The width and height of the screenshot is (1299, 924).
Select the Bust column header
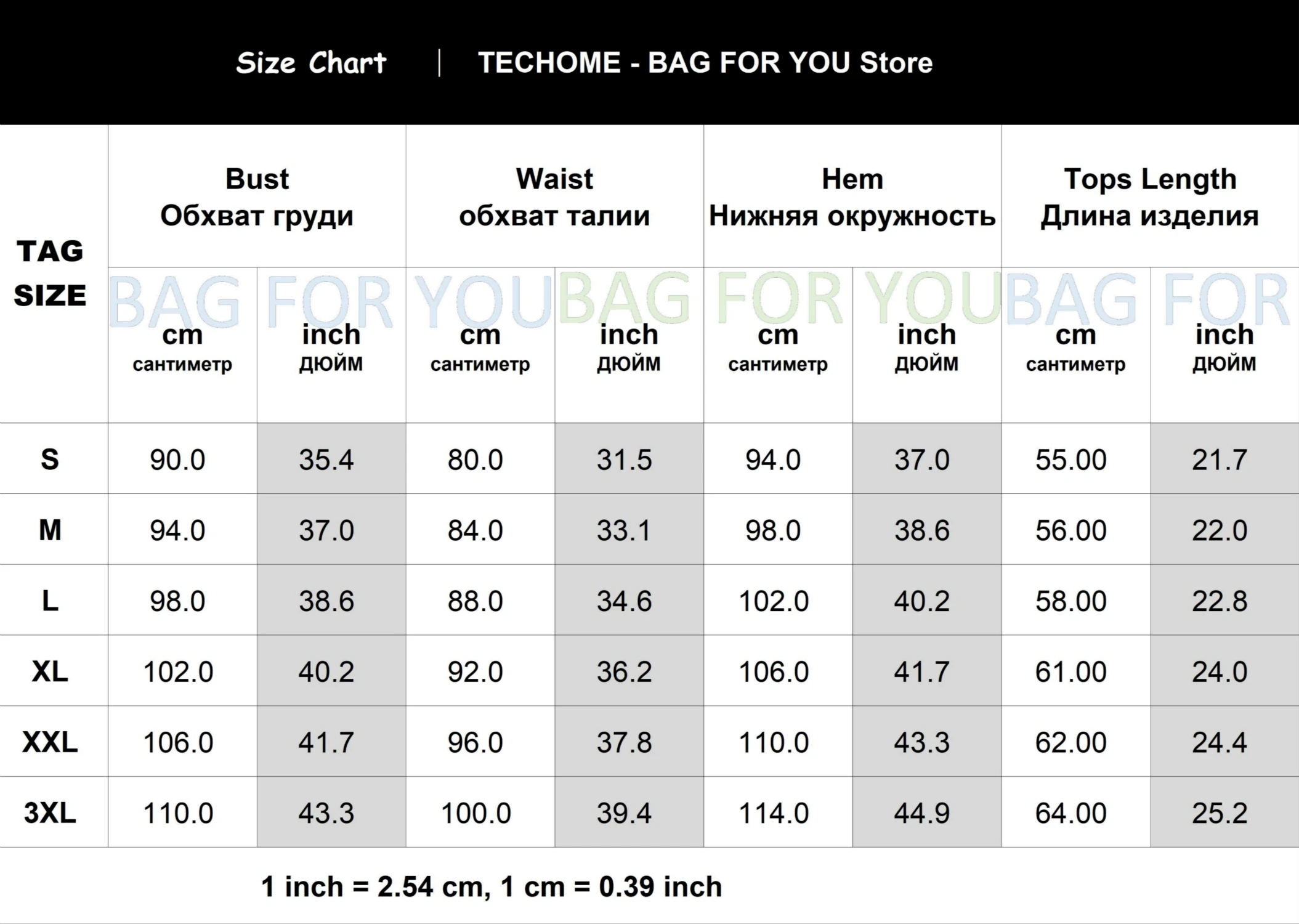[x=257, y=197]
